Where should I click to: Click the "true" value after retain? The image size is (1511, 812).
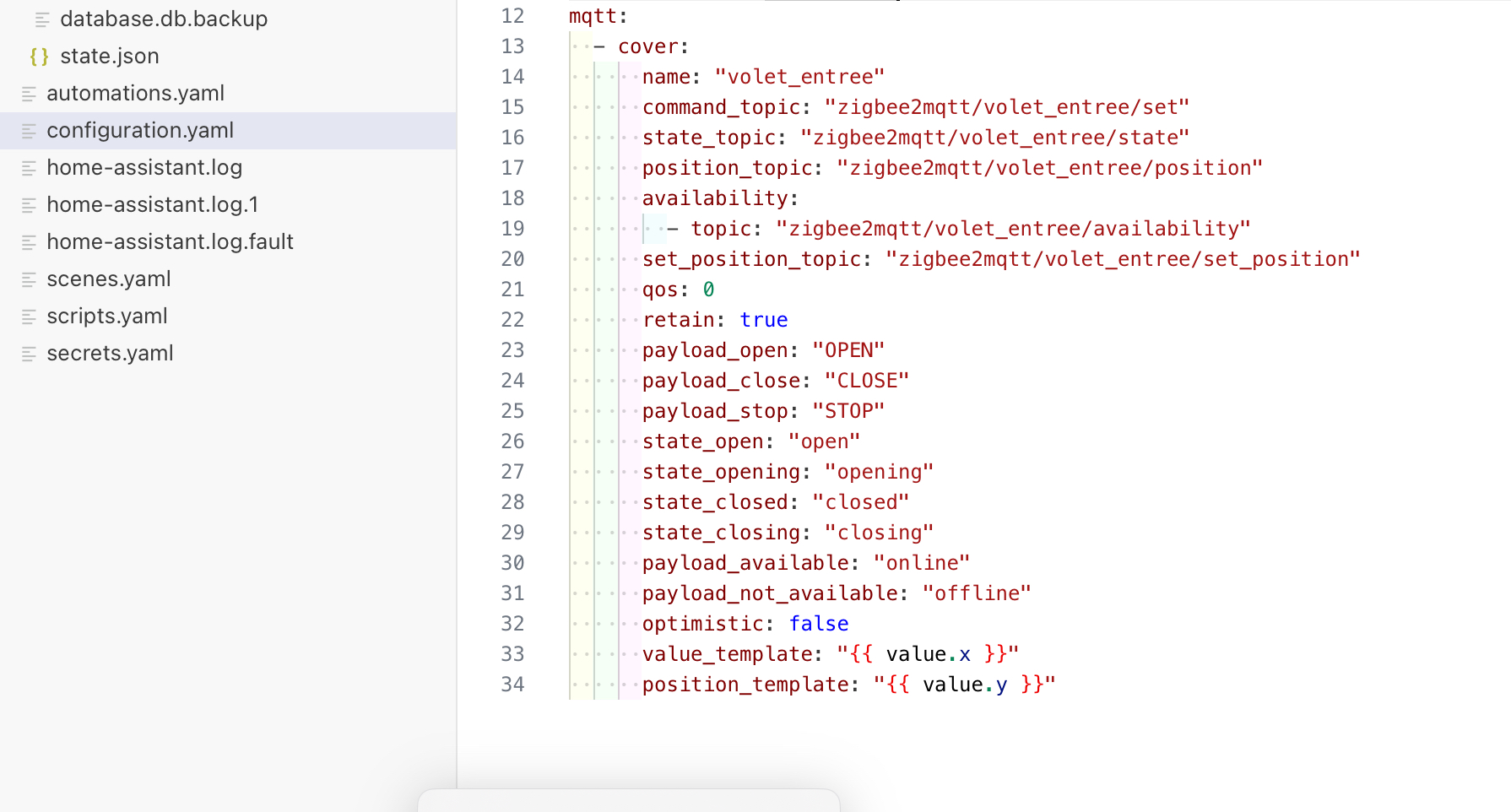click(x=763, y=320)
